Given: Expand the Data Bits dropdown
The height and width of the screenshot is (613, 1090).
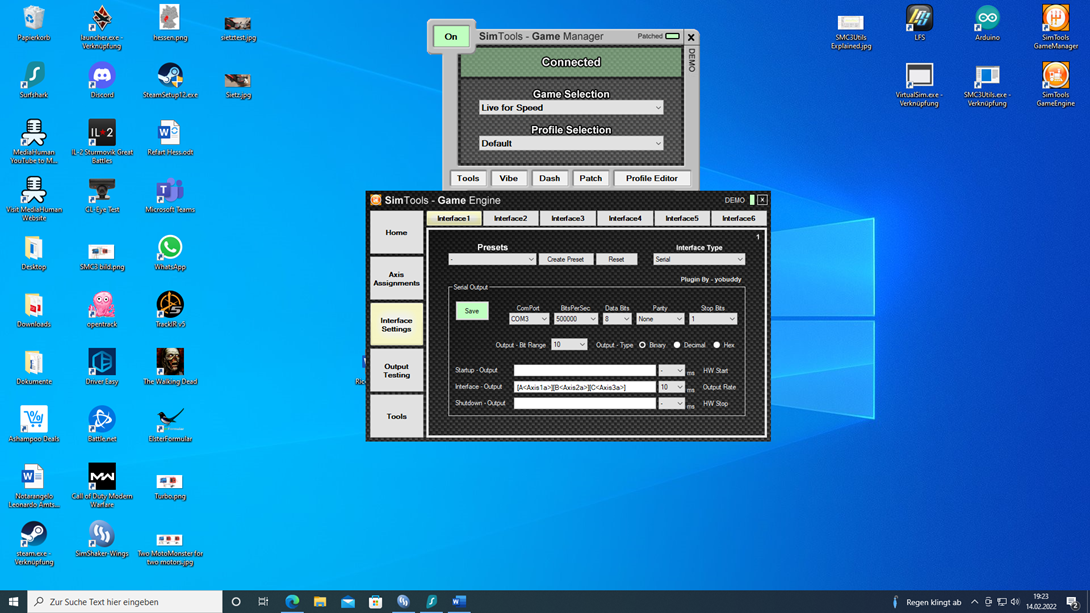Looking at the screenshot, I should pyautogui.click(x=617, y=319).
